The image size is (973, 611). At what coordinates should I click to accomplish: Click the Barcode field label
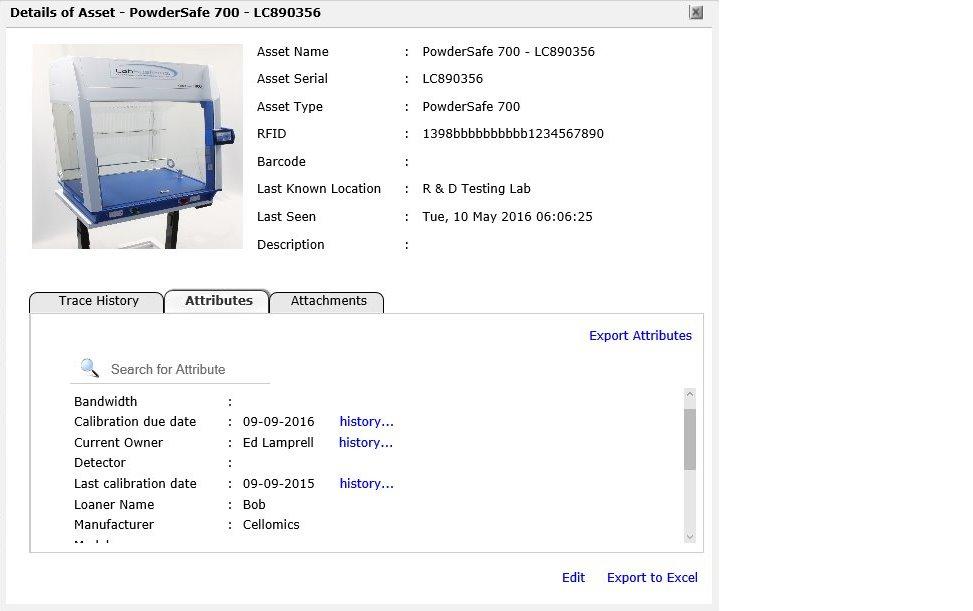pyautogui.click(x=281, y=162)
